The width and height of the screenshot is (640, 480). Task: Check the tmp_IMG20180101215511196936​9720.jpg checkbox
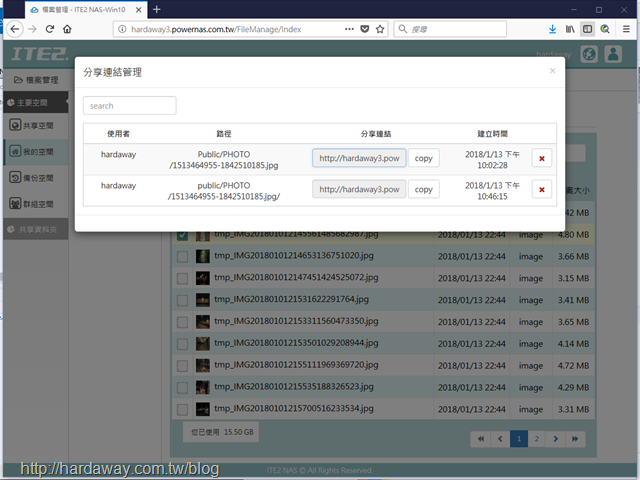pyautogui.click(x=182, y=366)
